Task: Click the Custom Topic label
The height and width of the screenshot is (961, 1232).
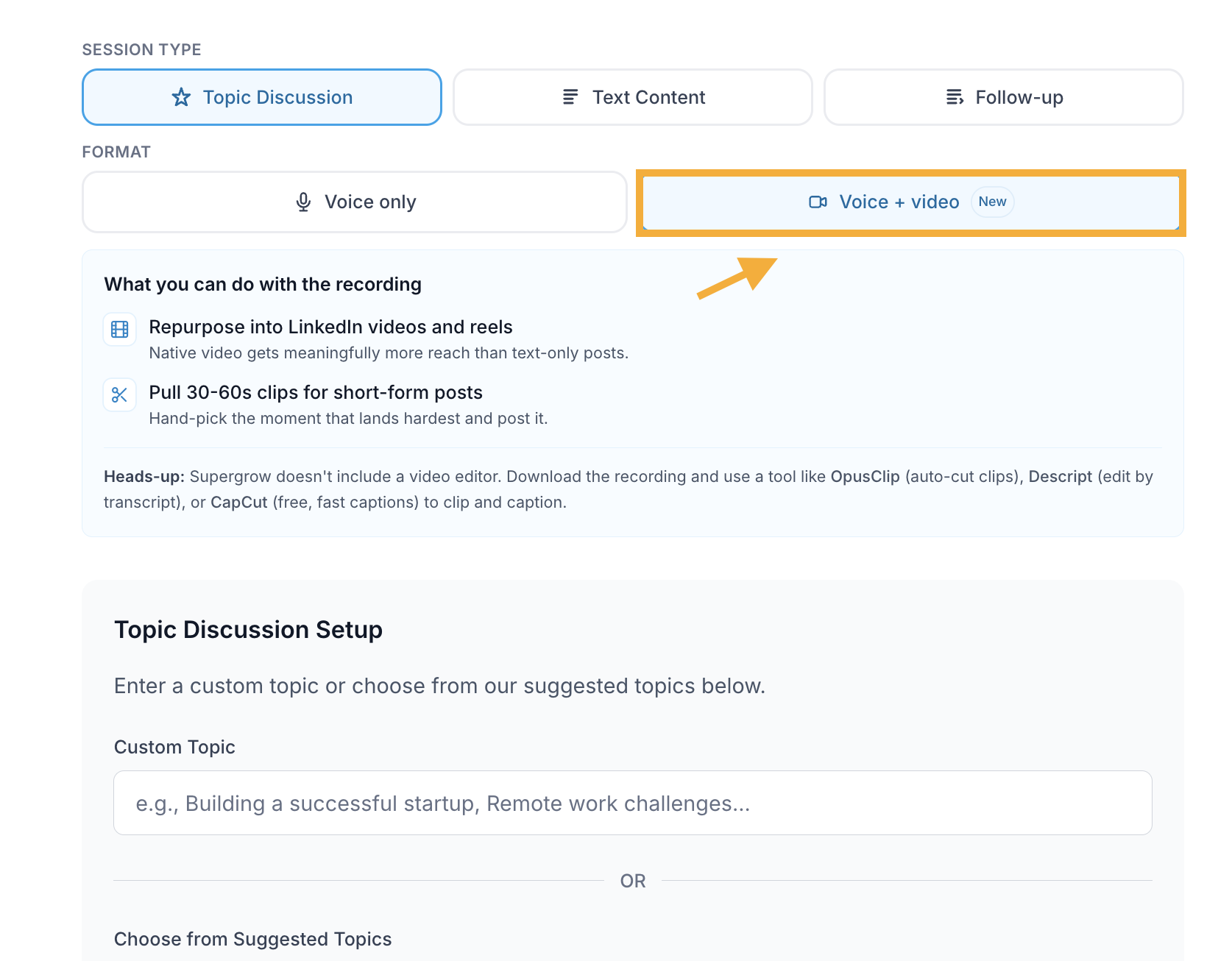Action: (x=174, y=747)
